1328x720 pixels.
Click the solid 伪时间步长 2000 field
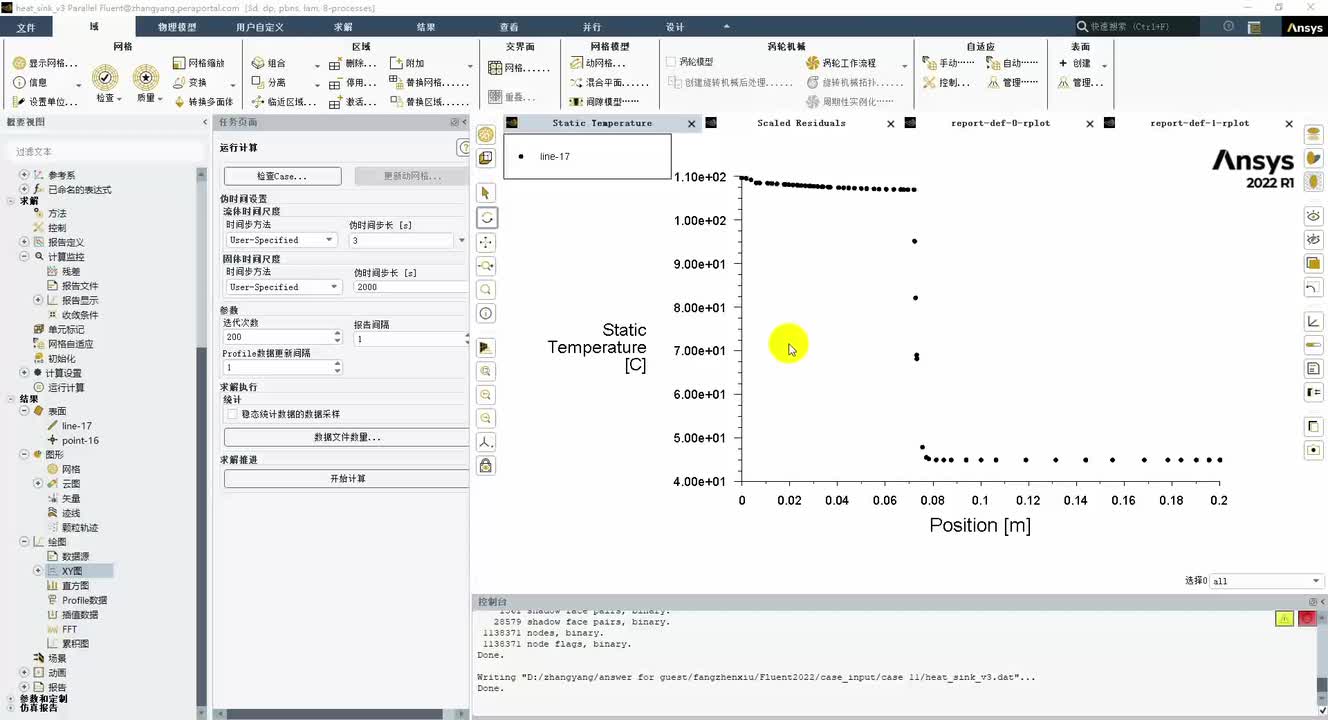point(411,287)
